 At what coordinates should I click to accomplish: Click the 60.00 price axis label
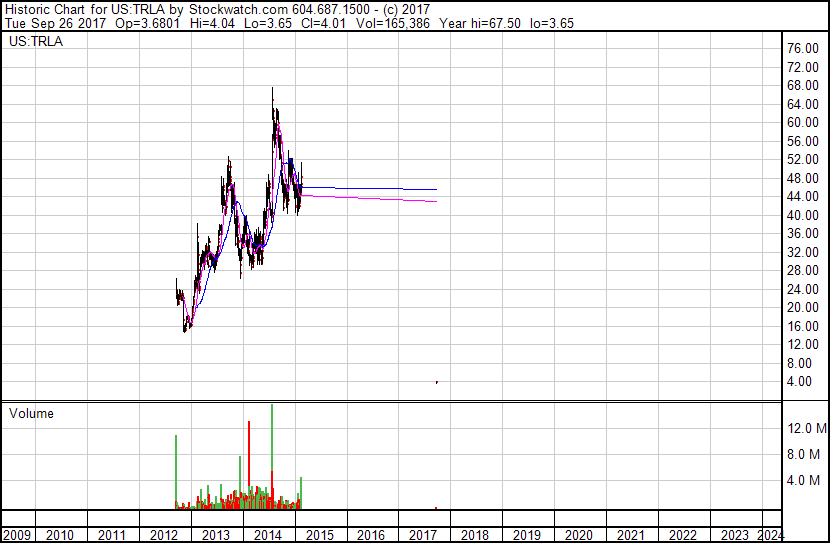(802, 123)
